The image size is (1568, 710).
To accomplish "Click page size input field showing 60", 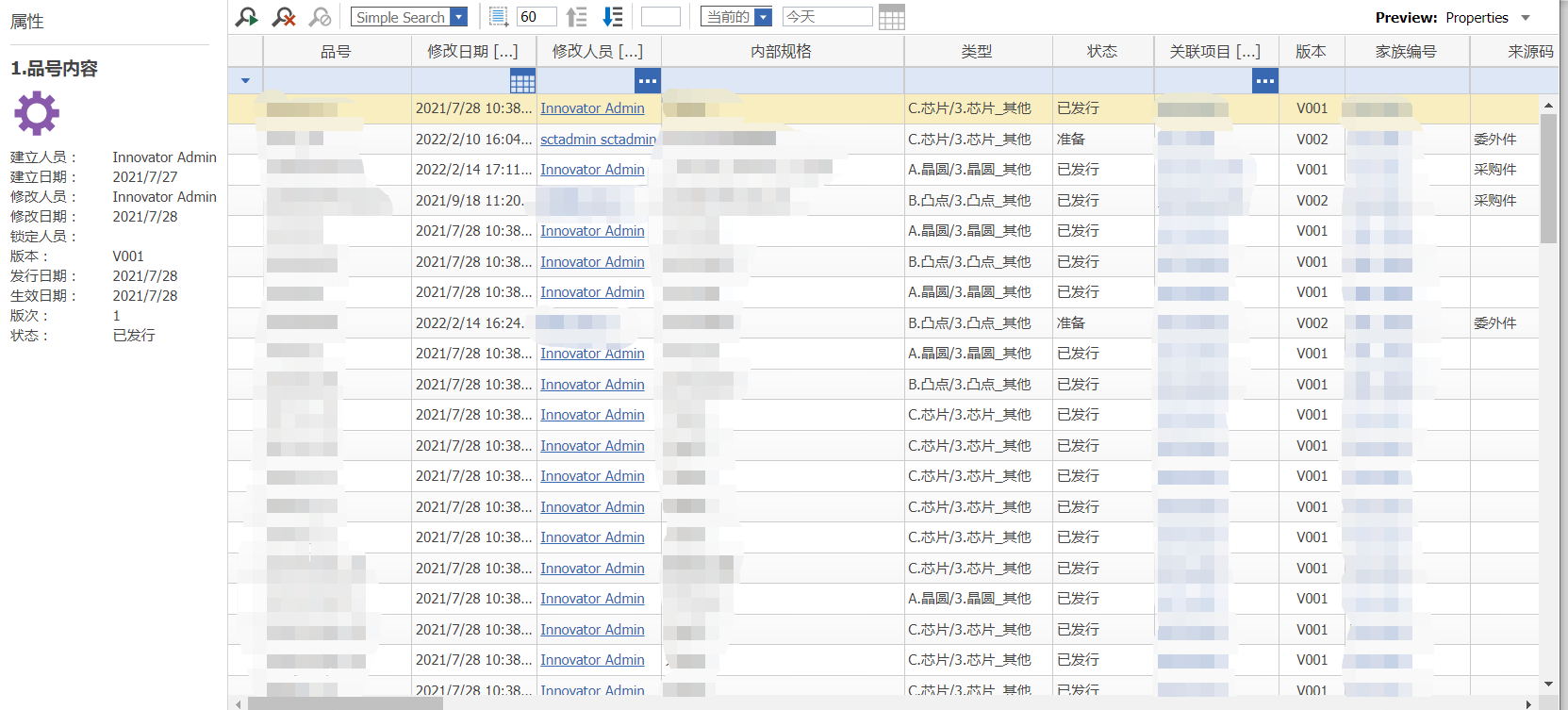I will [536, 17].
